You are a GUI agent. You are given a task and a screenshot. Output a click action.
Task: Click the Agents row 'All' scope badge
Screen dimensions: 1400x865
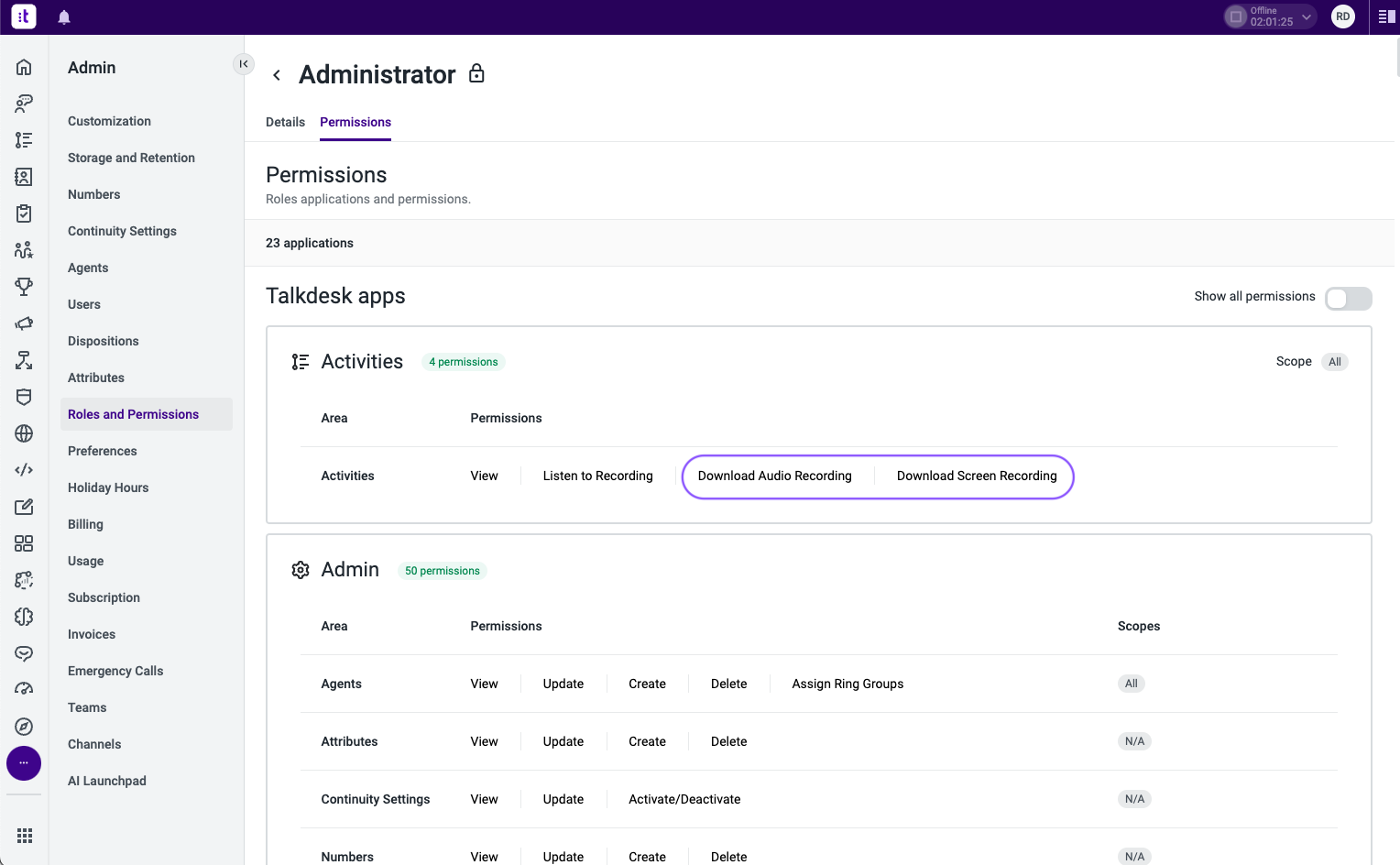point(1132,684)
